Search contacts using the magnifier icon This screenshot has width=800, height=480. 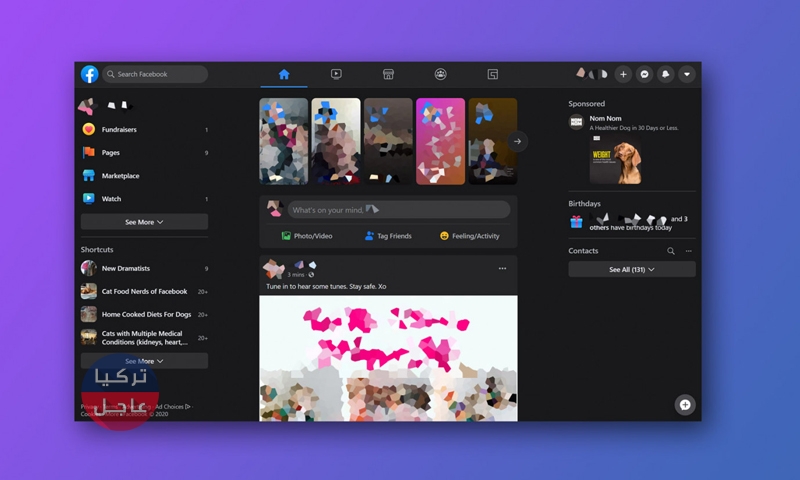[x=671, y=251]
